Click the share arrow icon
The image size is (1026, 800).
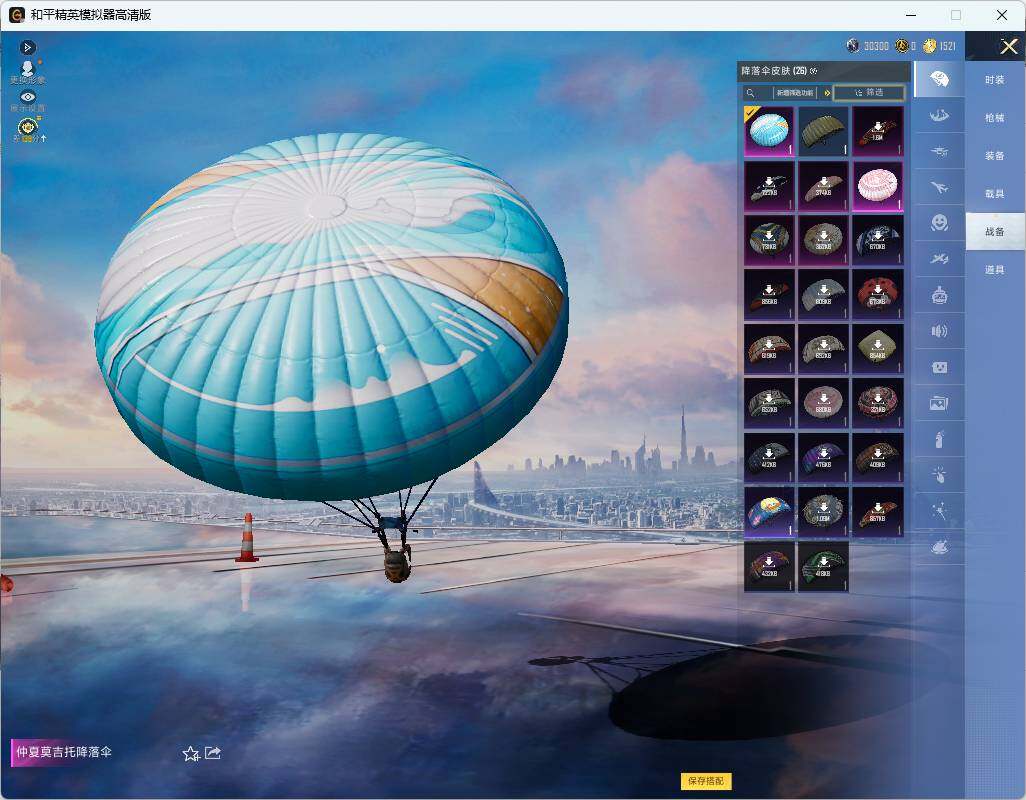213,753
